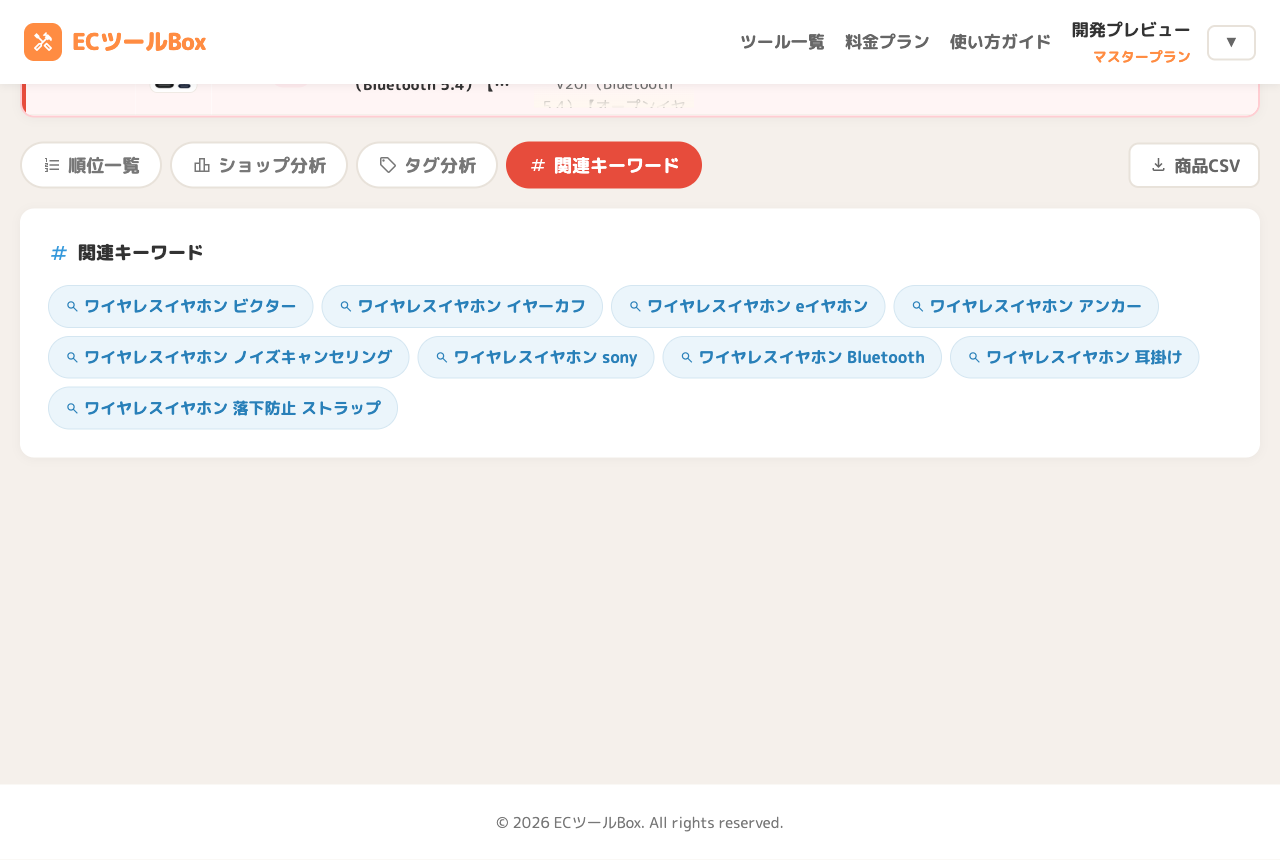
Task: Open the ECツールBox home link text
Action: pyautogui.click(x=139, y=42)
